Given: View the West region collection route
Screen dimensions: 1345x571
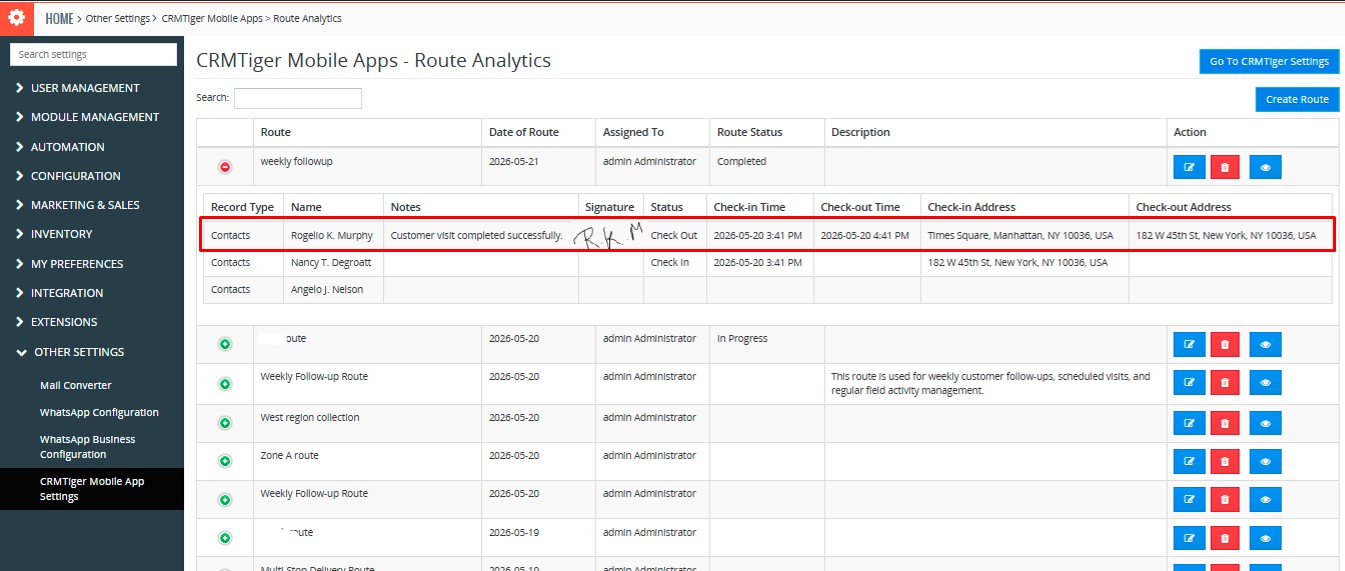Looking at the screenshot, I should pos(1265,423).
